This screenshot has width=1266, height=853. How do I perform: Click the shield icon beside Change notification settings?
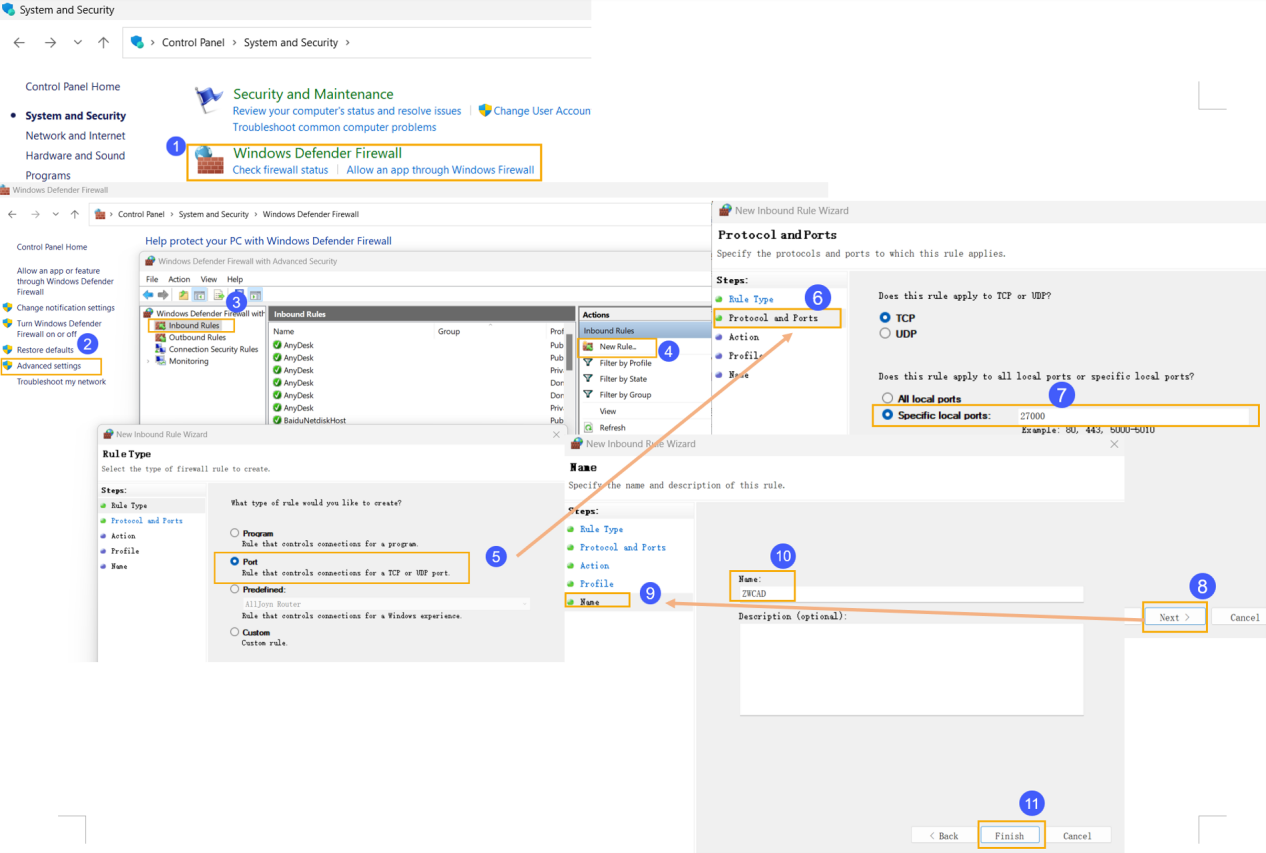pos(8,308)
